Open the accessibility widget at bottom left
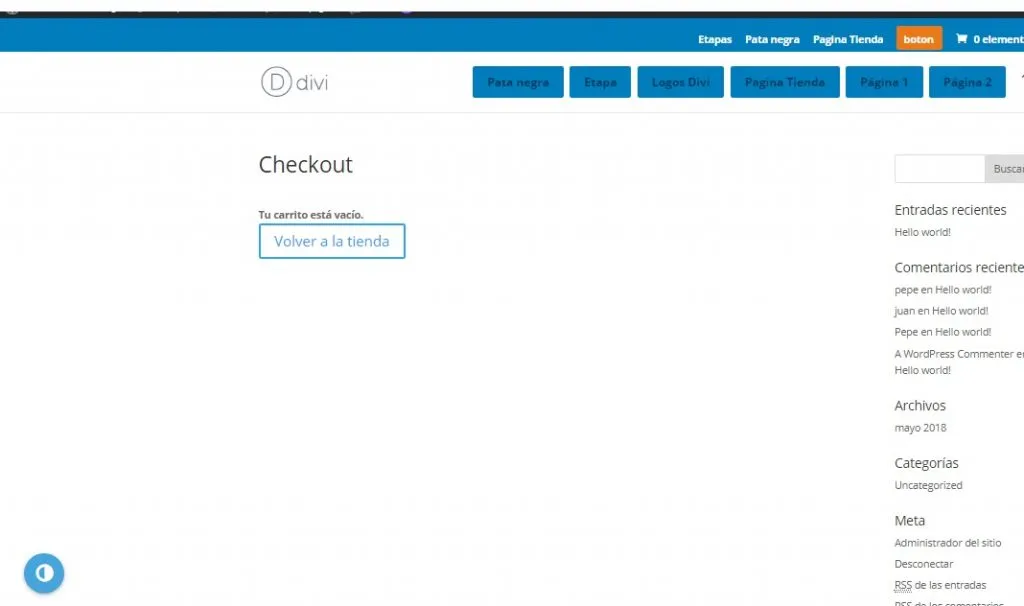Viewport: 1024px width, 606px height. click(x=43, y=573)
